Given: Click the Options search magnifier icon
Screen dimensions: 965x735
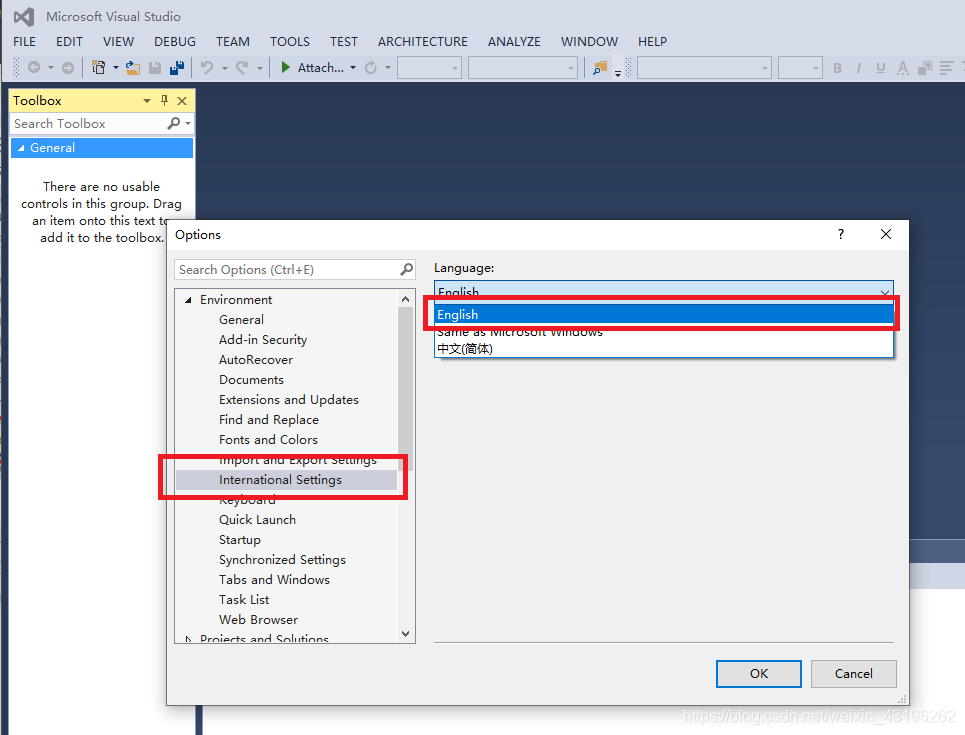Looking at the screenshot, I should pyautogui.click(x=406, y=270).
